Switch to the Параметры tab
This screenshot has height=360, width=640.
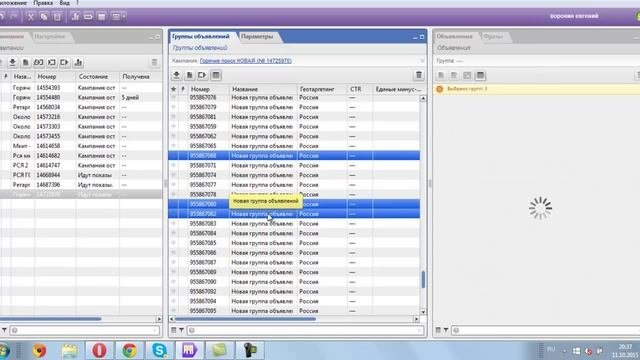pyautogui.click(x=257, y=36)
